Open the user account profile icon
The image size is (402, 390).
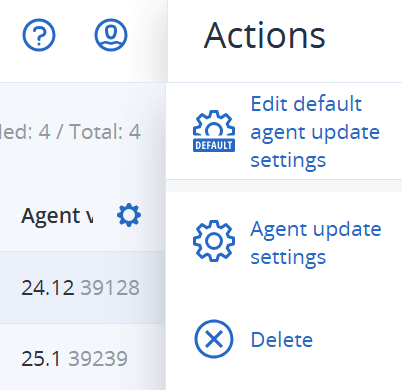111,35
